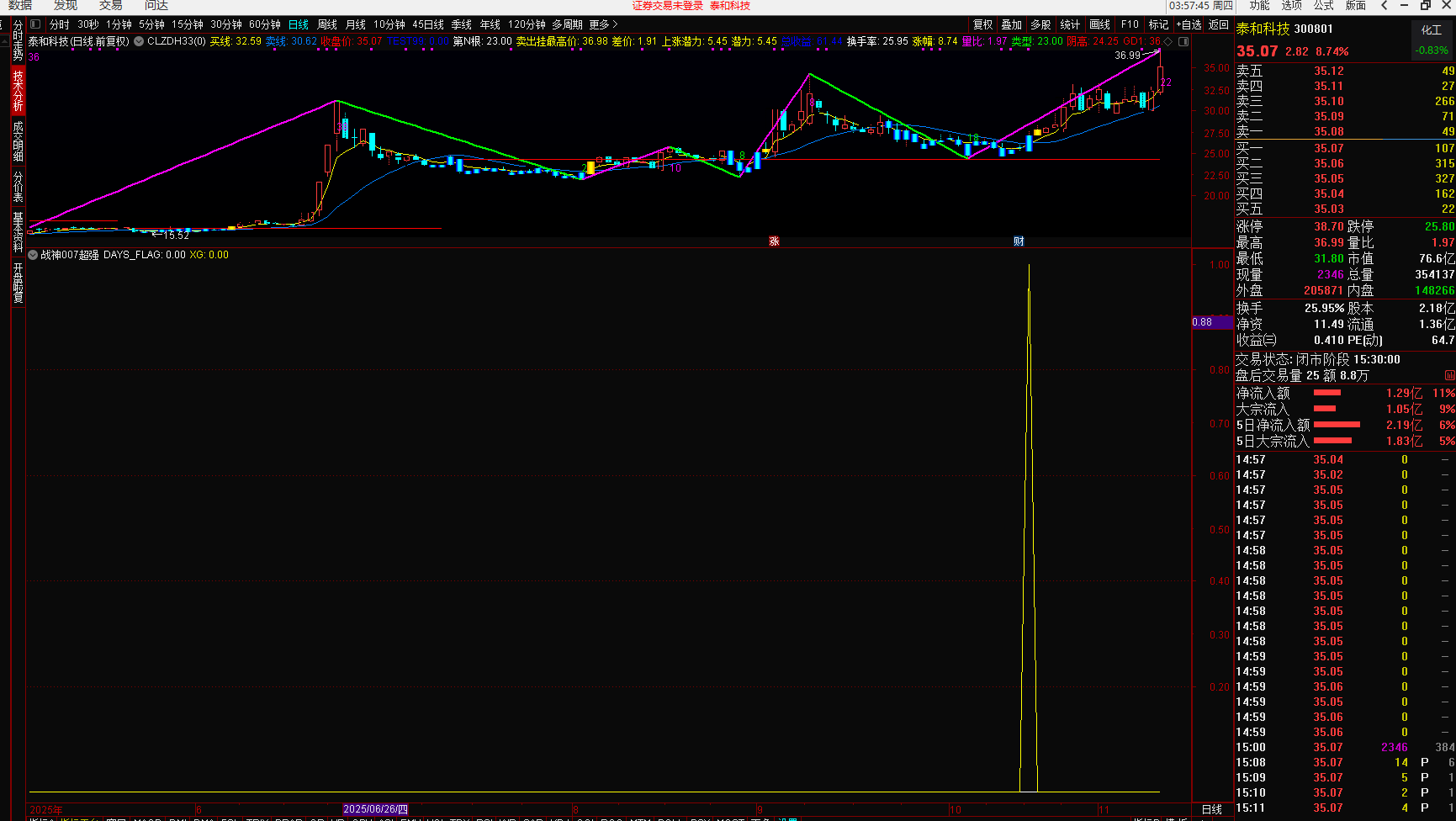This screenshot has height=821, width=1456.
Task: Toggle the right side panel icon
Action: point(1183,41)
